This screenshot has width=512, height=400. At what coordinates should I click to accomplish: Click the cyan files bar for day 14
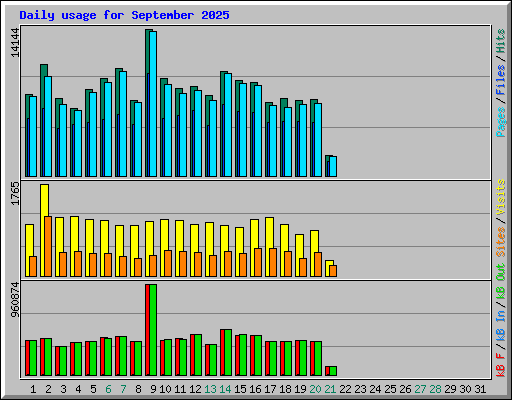pos(228,125)
